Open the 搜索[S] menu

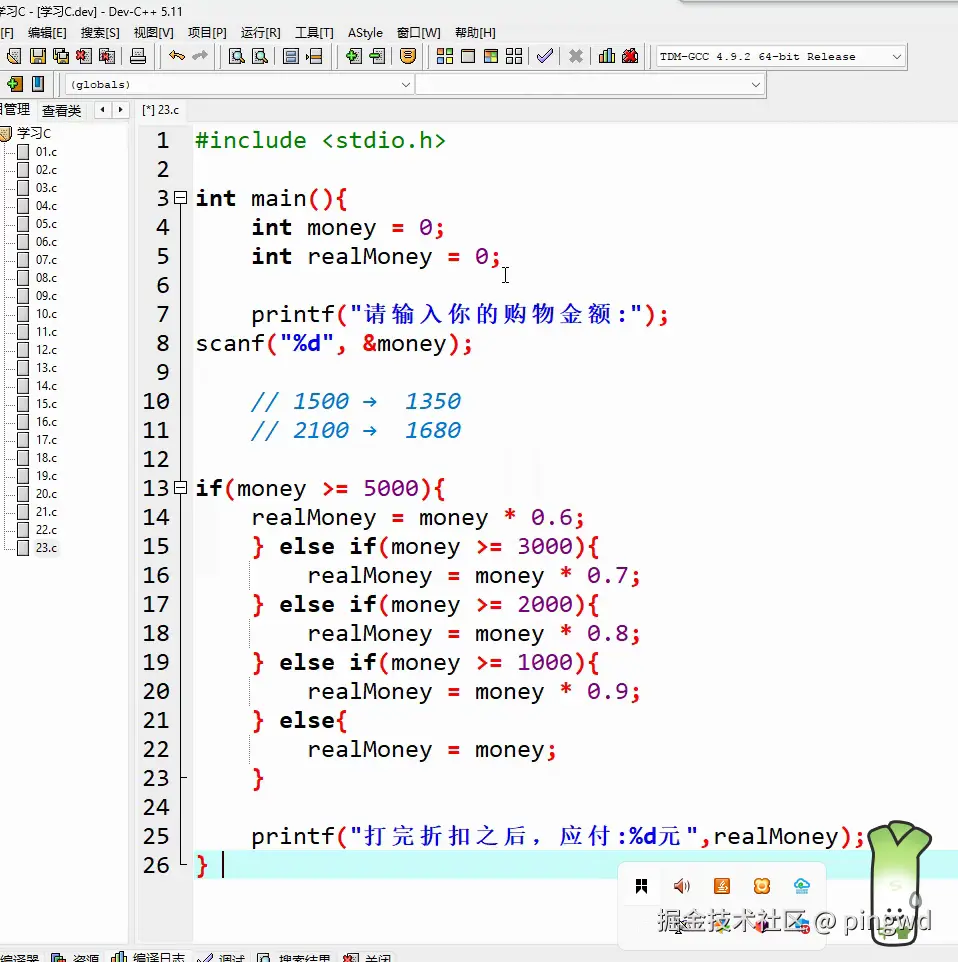100,33
